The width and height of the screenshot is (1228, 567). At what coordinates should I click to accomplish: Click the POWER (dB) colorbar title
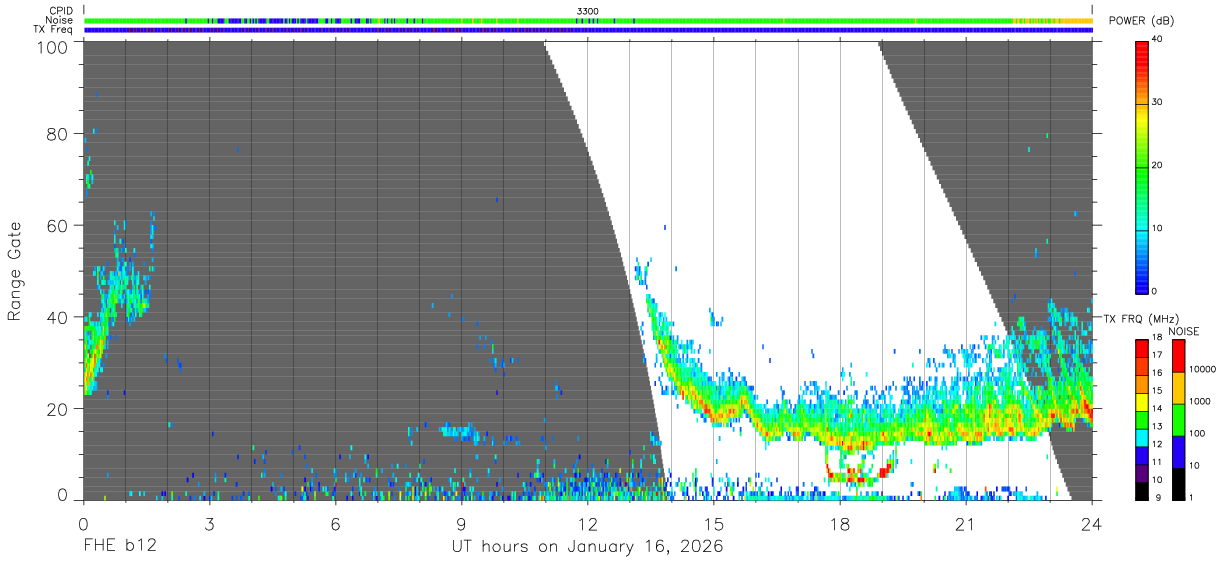1142,20
